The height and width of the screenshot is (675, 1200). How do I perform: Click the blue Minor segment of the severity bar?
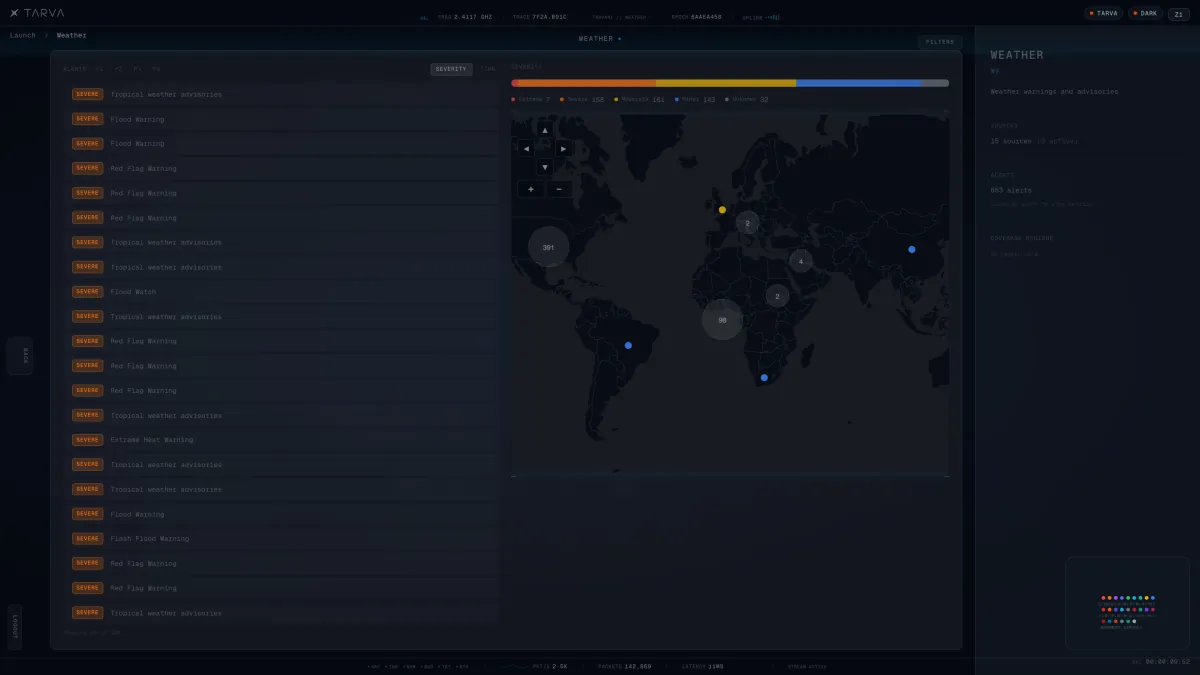[x=858, y=83]
